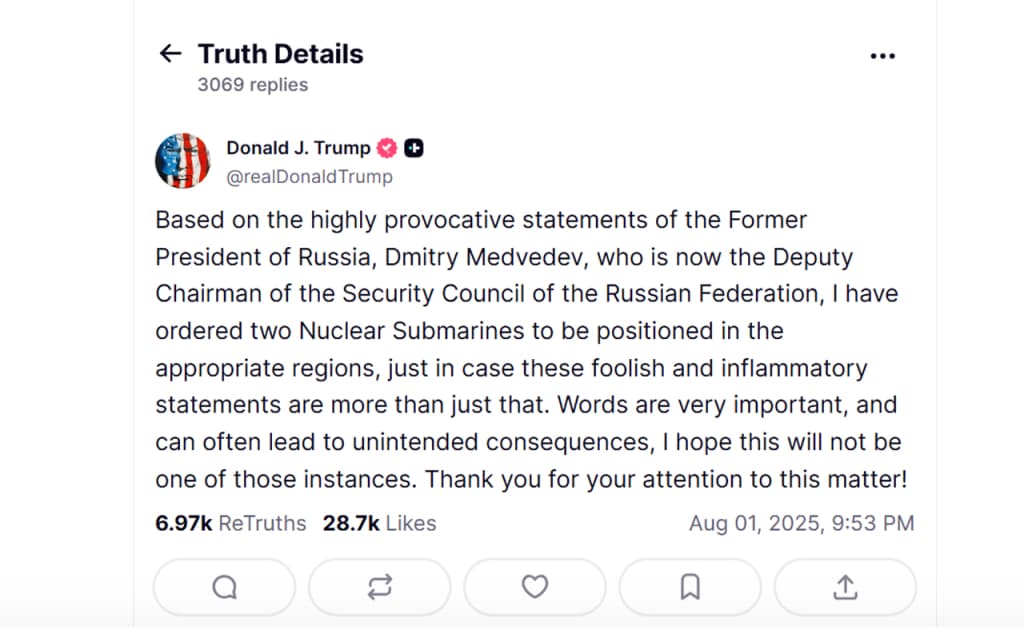Click the back arrow beside Truth Details
Viewport: 1024px width, 630px height.
pos(171,54)
